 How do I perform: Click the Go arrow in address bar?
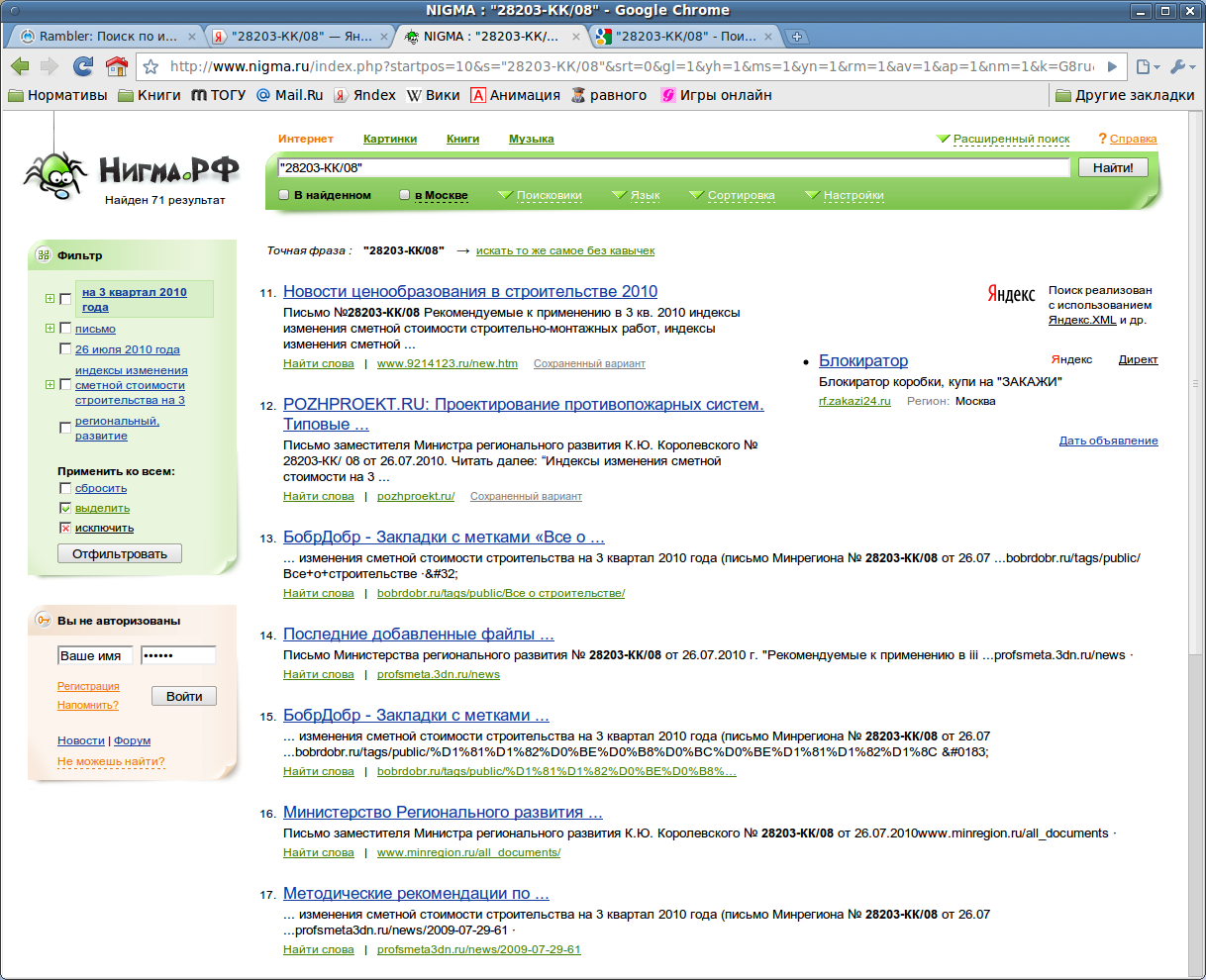pyautogui.click(x=1112, y=66)
